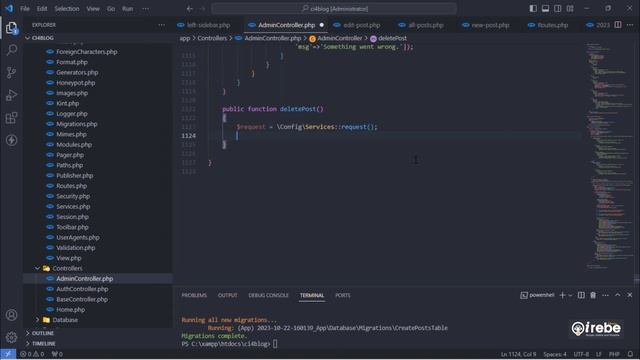Launch a new terminal with plus icon
Image resolution: width=640 pixels, height=360 pixels.
[562, 295]
